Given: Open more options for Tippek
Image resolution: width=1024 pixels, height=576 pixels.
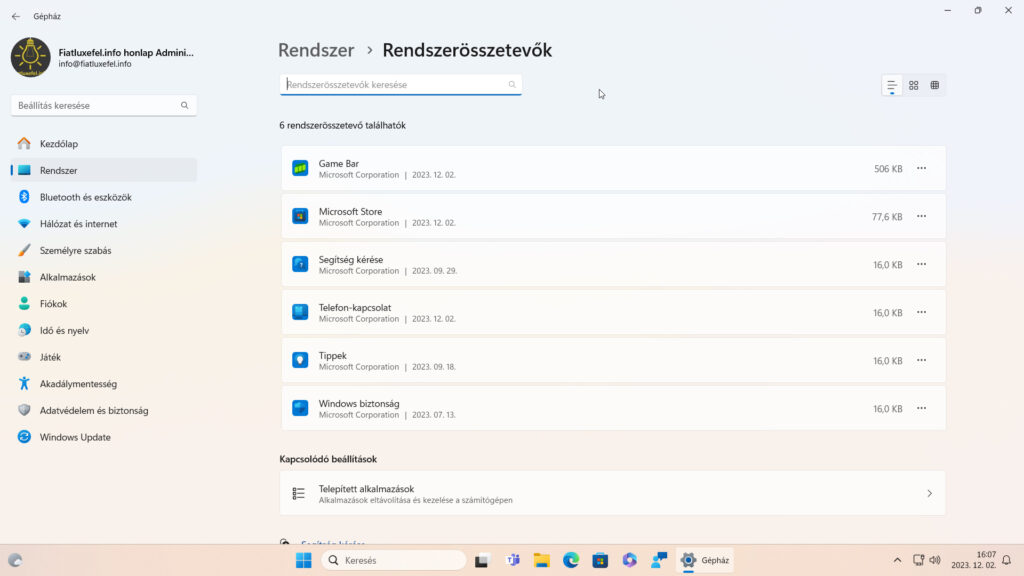Looking at the screenshot, I should coord(921,360).
